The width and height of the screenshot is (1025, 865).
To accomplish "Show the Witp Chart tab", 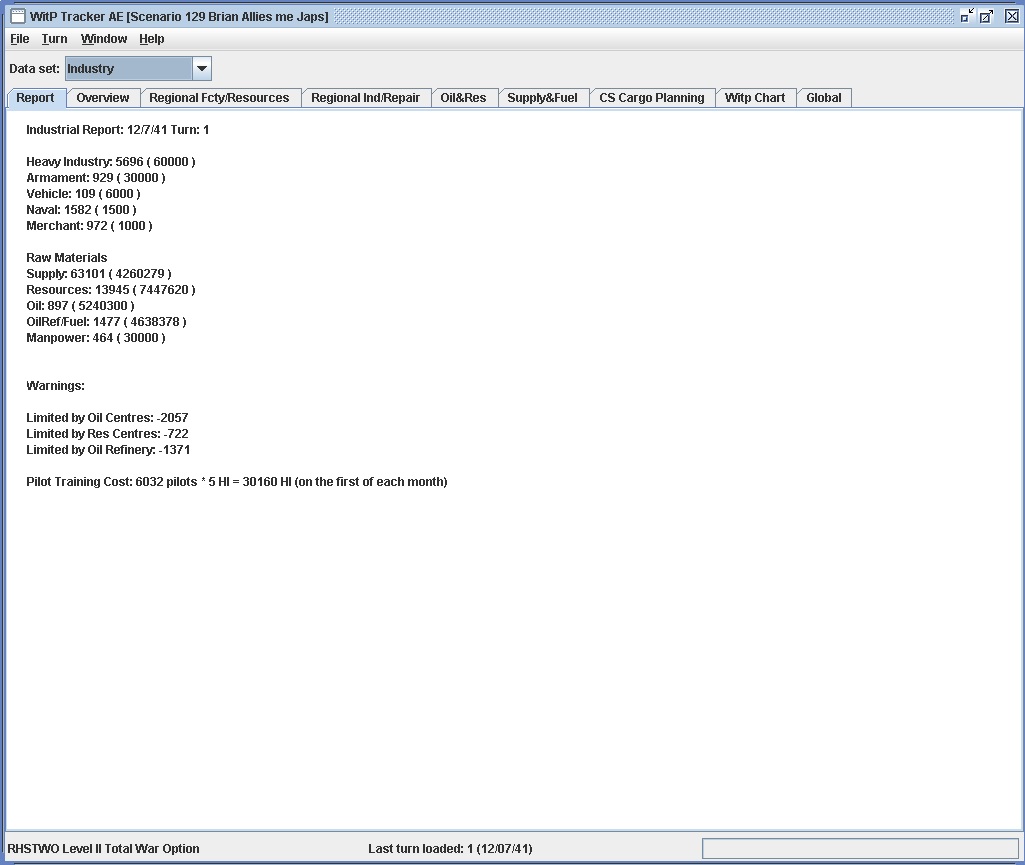I will click(x=756, y=98).
